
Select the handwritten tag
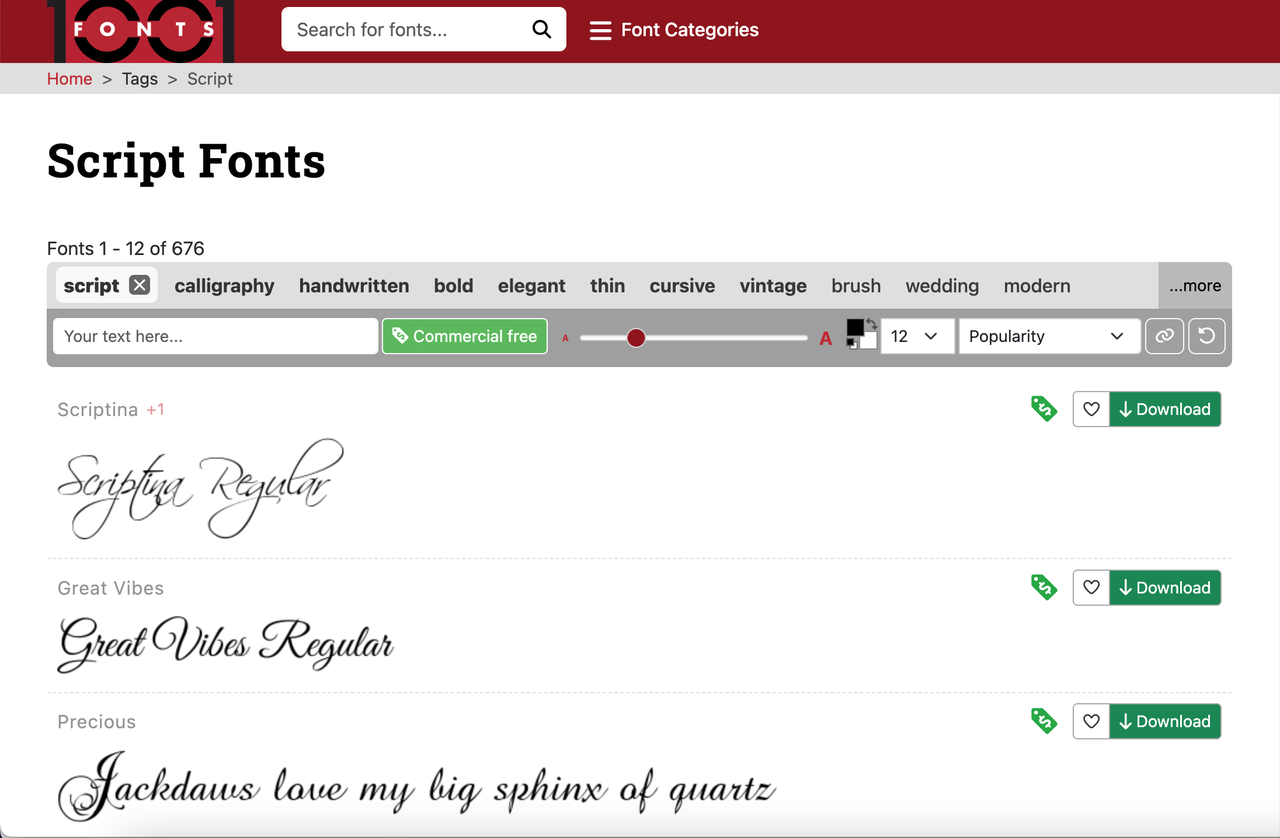[354, 286]
